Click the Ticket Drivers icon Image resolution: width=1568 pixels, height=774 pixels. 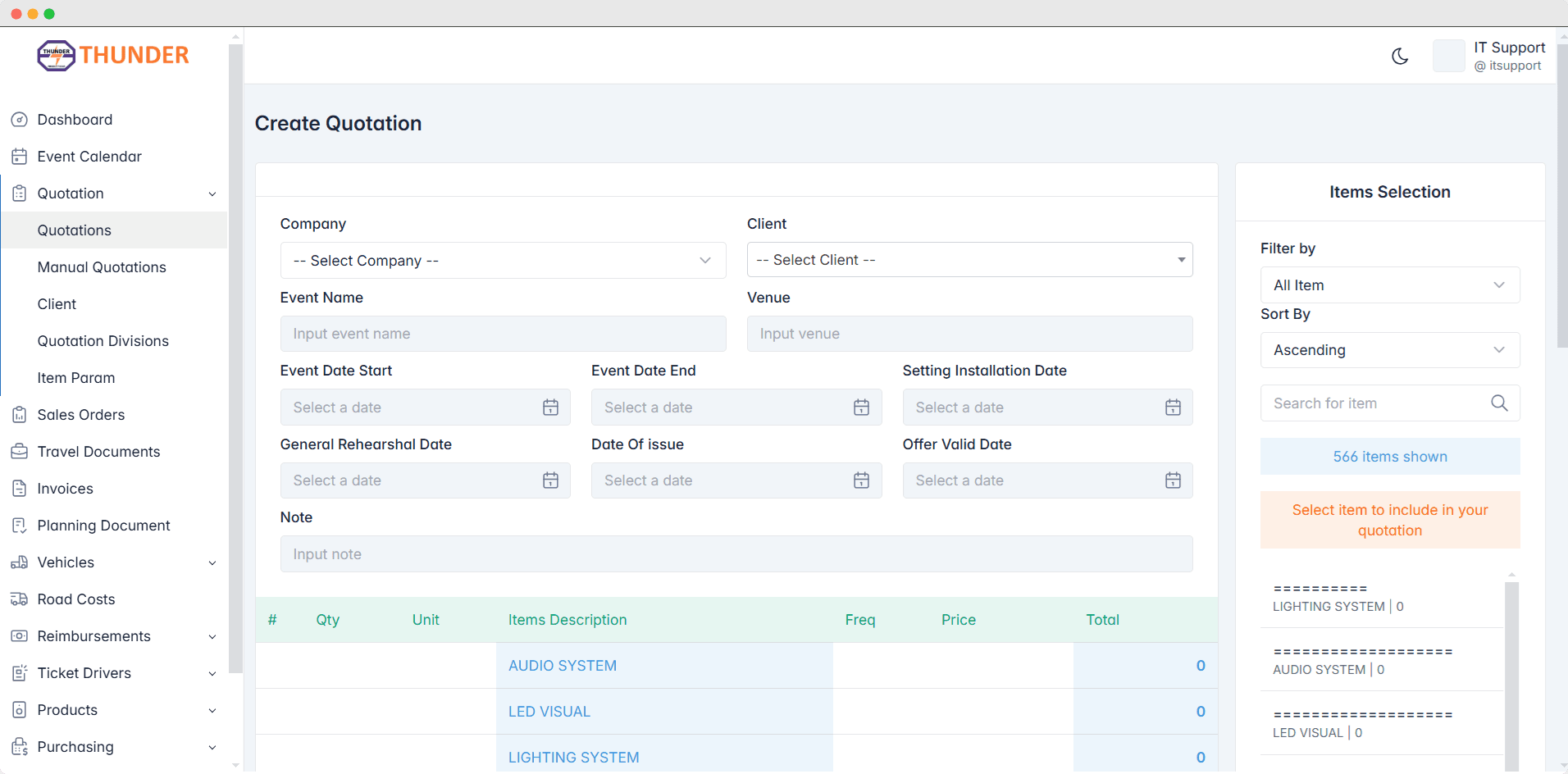click(20, 673)
